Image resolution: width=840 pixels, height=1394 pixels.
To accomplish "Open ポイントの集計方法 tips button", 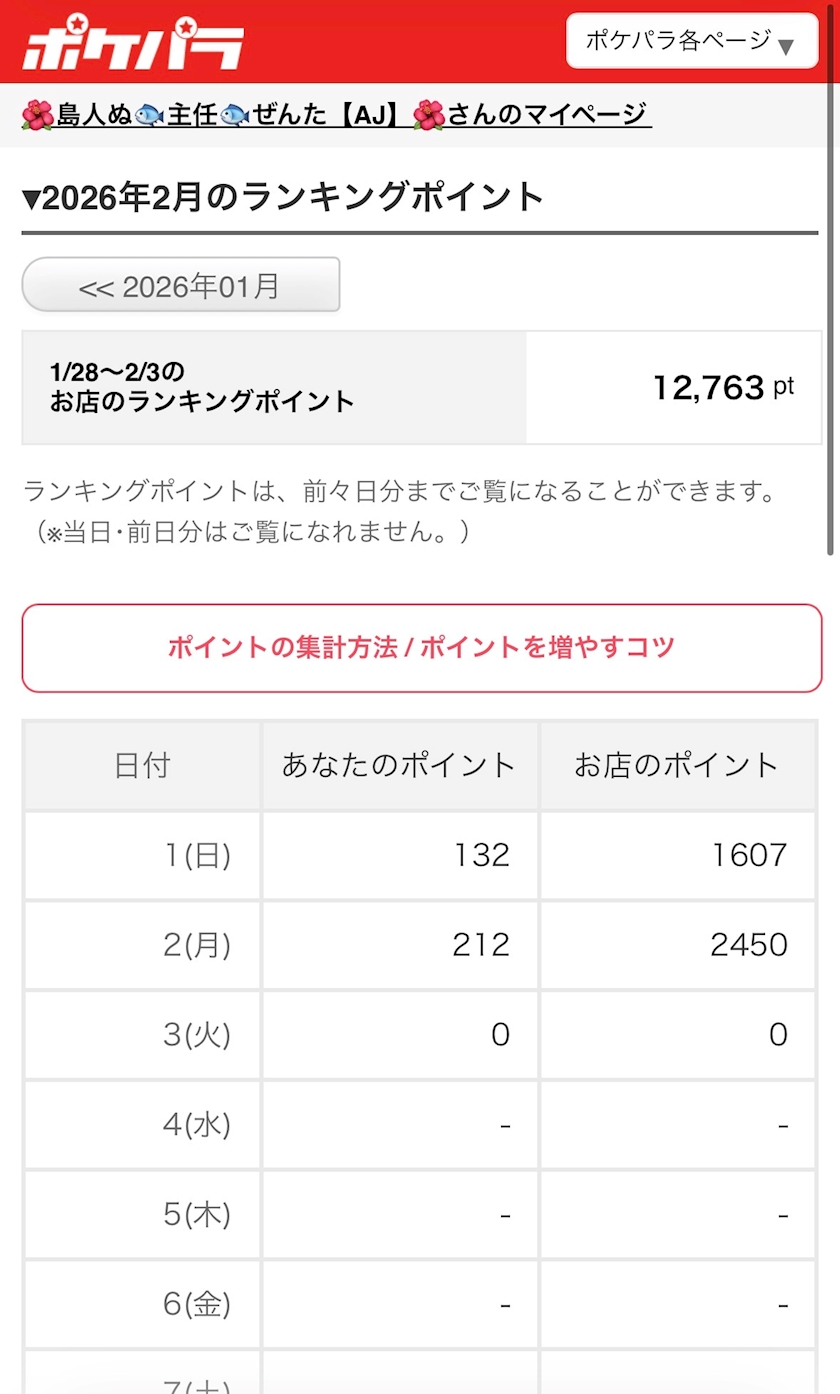I will click(x=421, y=648).
